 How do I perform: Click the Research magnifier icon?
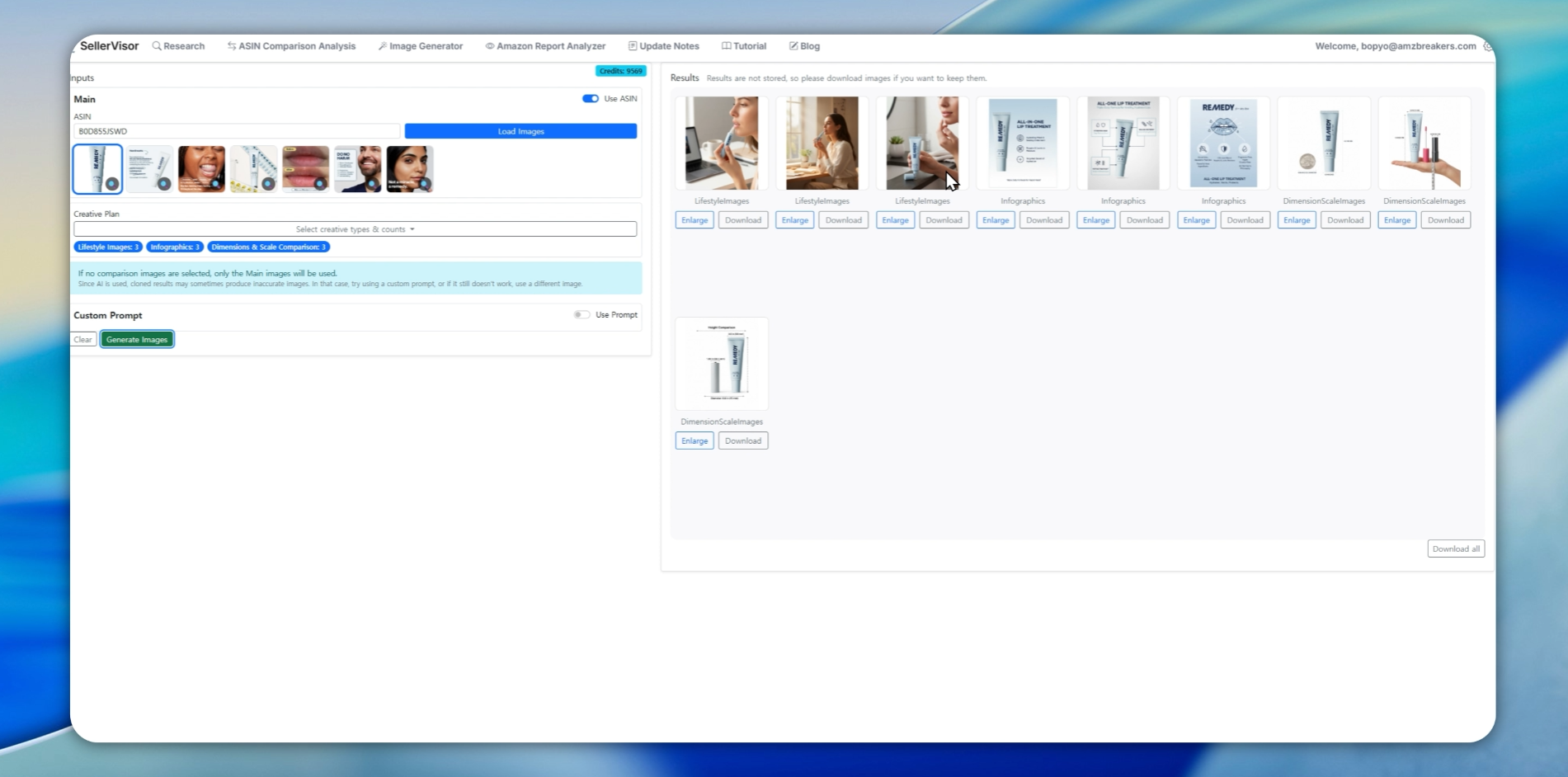point(157,46)
